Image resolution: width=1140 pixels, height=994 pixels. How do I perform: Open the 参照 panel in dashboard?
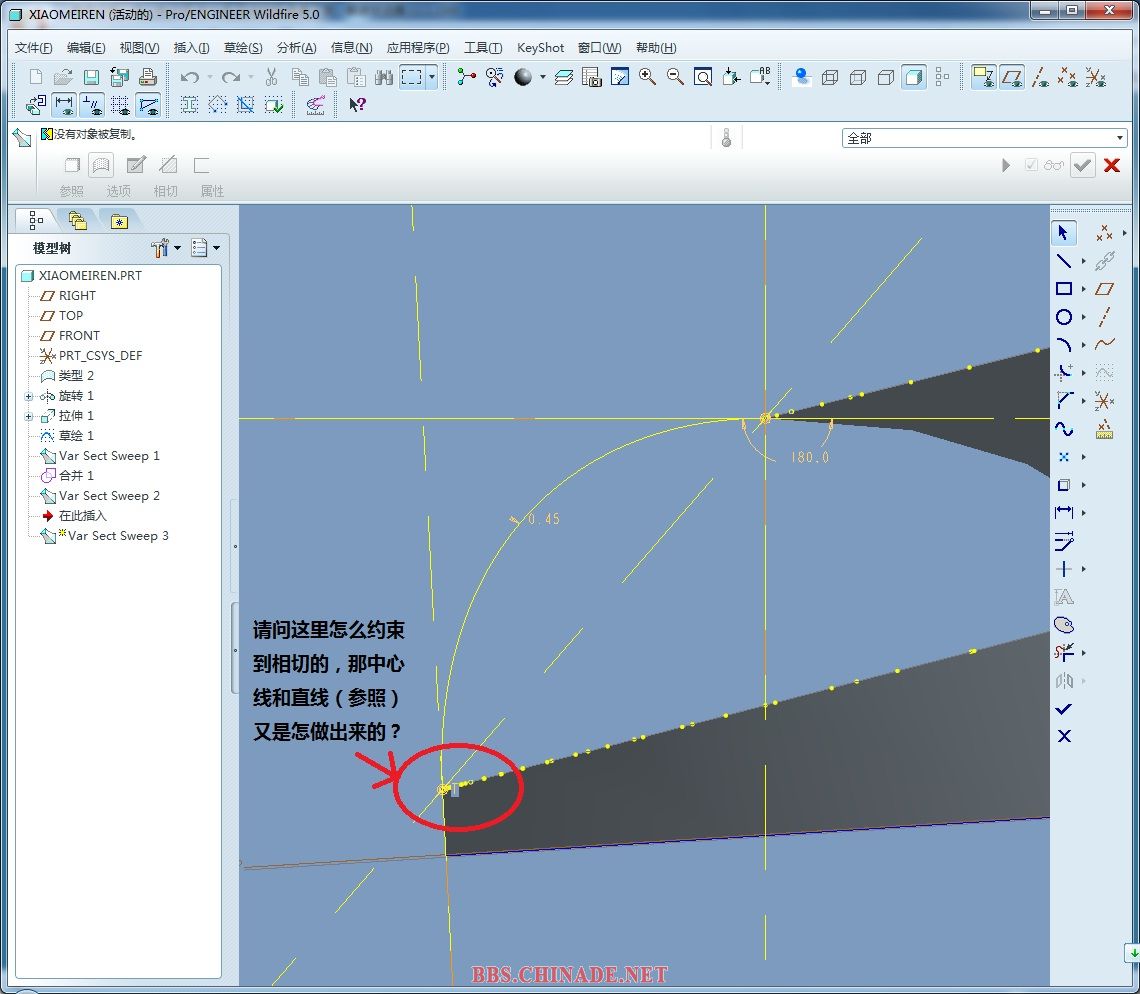[72, 190]
